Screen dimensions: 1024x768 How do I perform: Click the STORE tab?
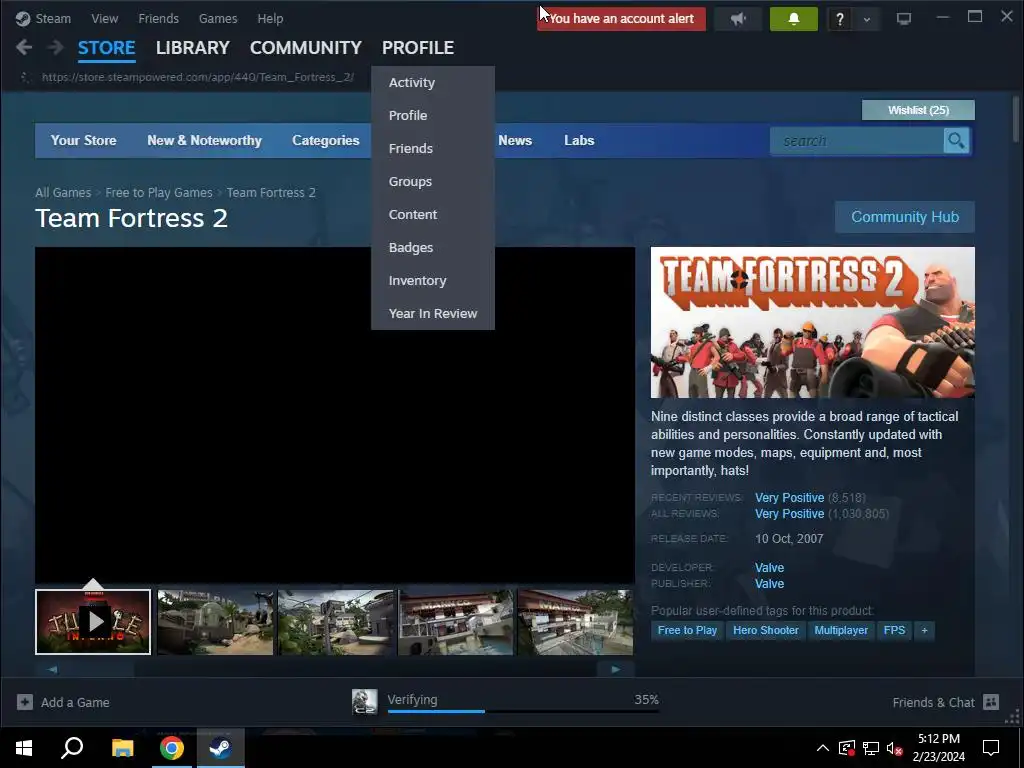(x=106, y=48)
